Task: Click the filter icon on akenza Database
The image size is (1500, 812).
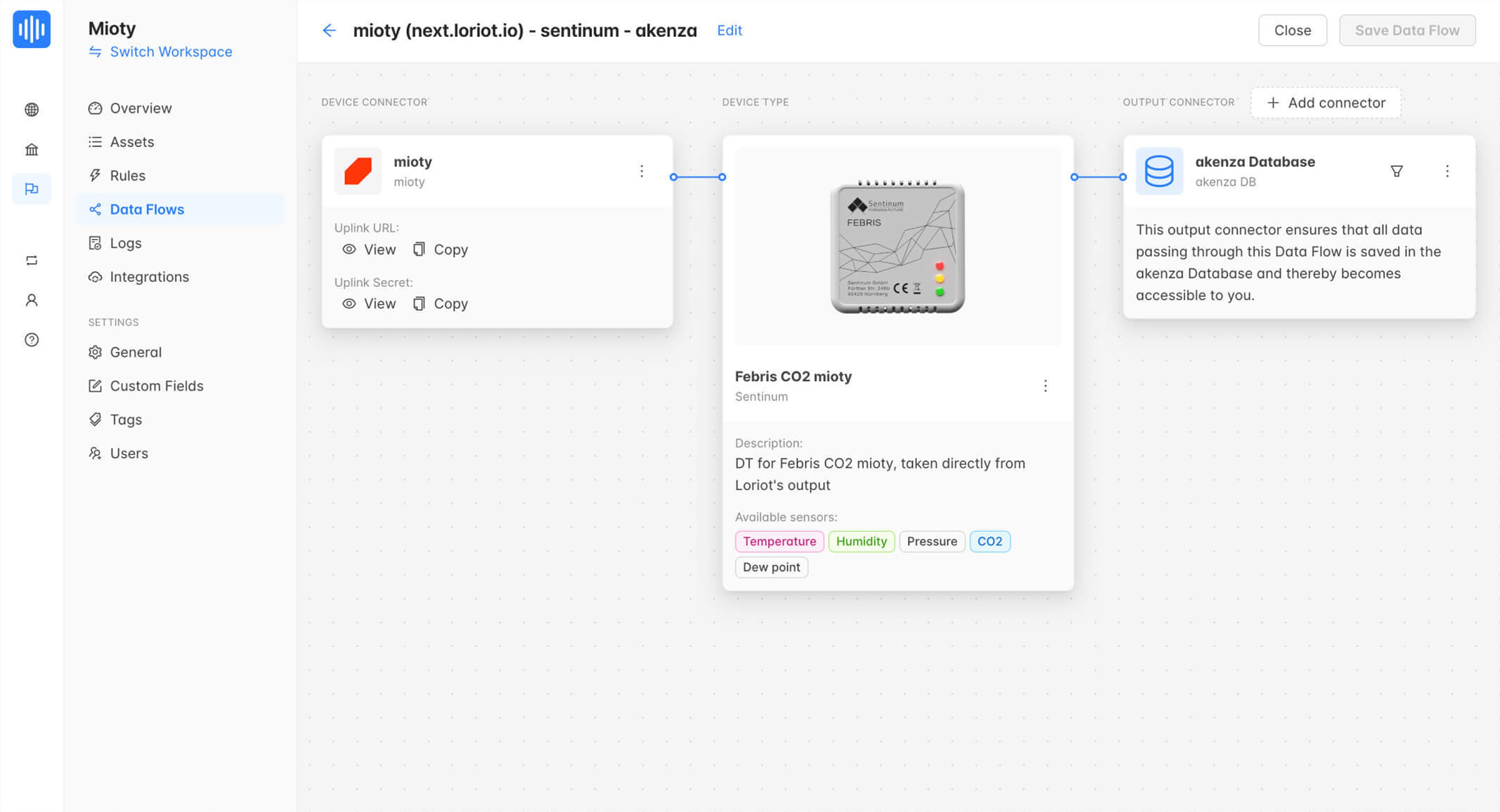Action: [x=1396, y=171]
